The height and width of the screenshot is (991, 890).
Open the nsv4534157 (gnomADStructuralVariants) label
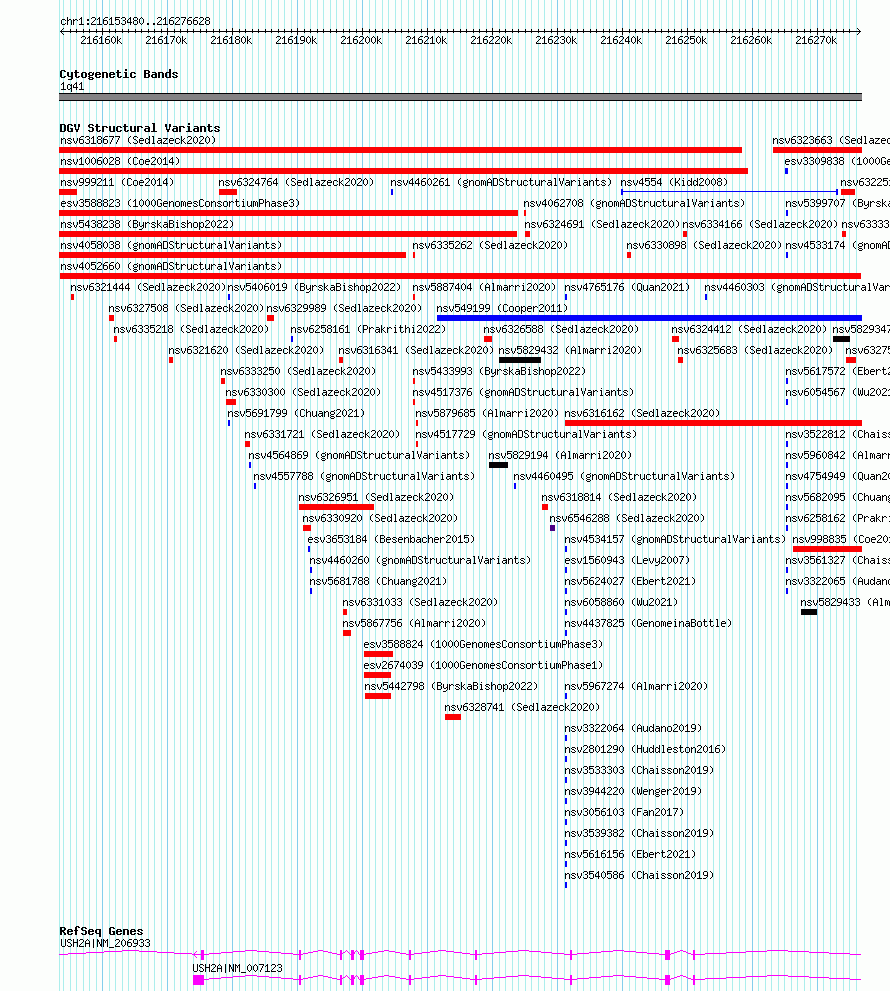675,539
